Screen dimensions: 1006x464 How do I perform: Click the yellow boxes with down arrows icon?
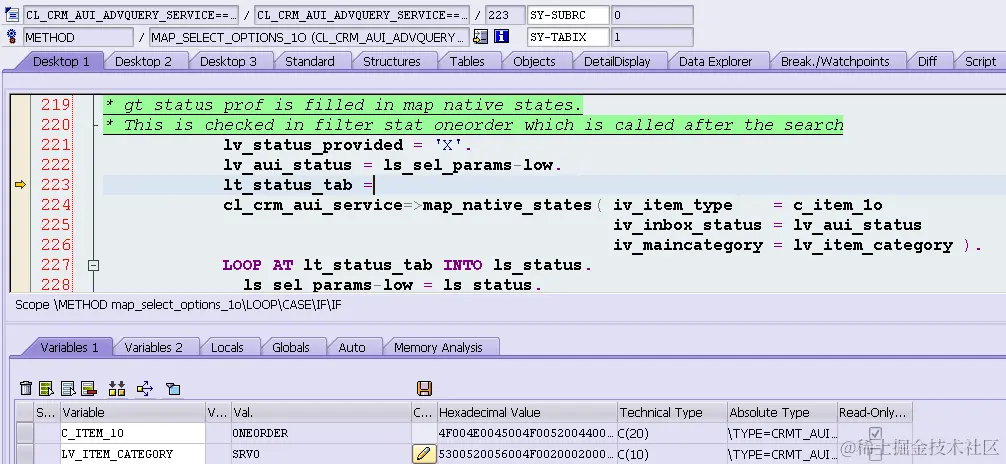tap(117, 388)
